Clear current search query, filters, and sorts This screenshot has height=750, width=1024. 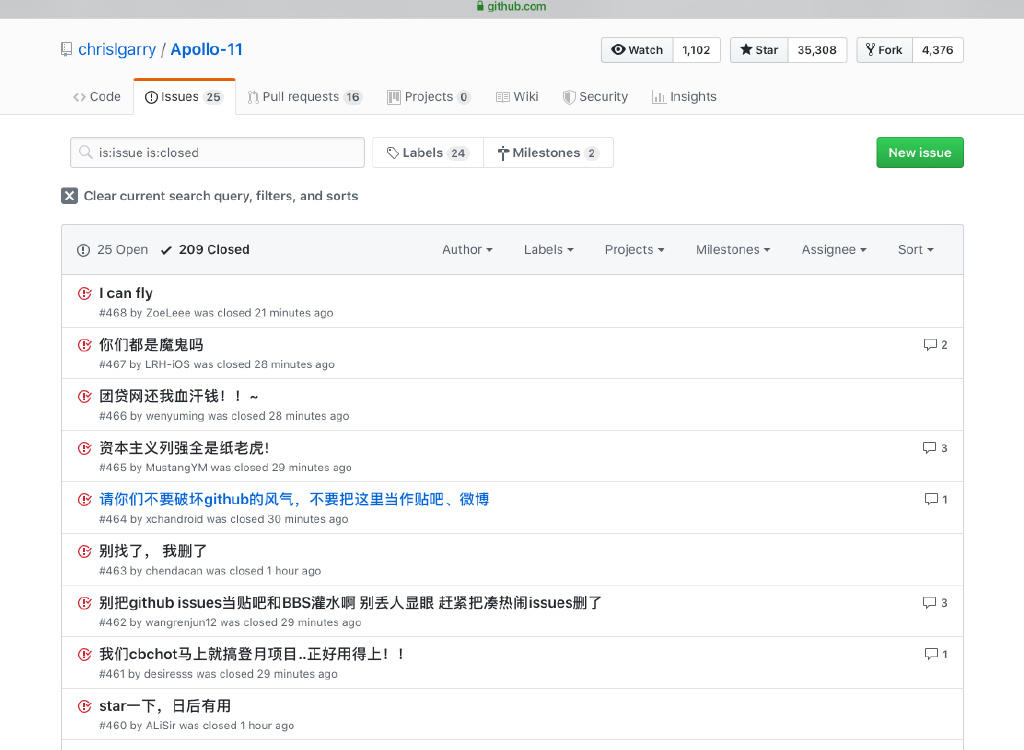[210, 196]
